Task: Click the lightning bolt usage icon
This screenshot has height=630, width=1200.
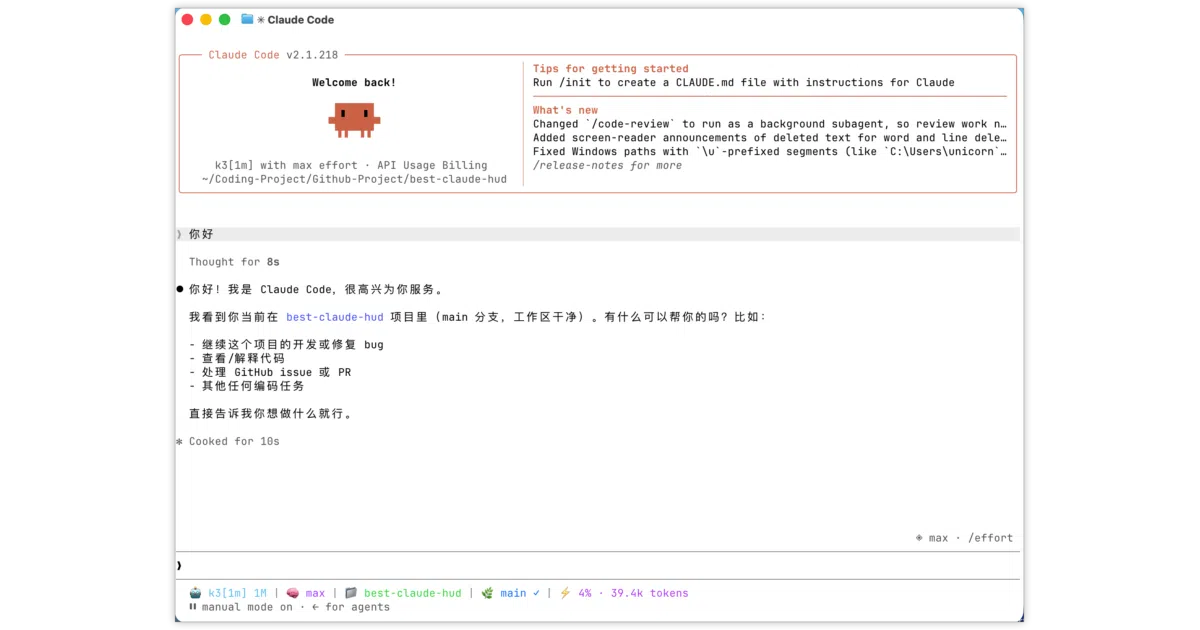Action: click(x=565, y=593)
